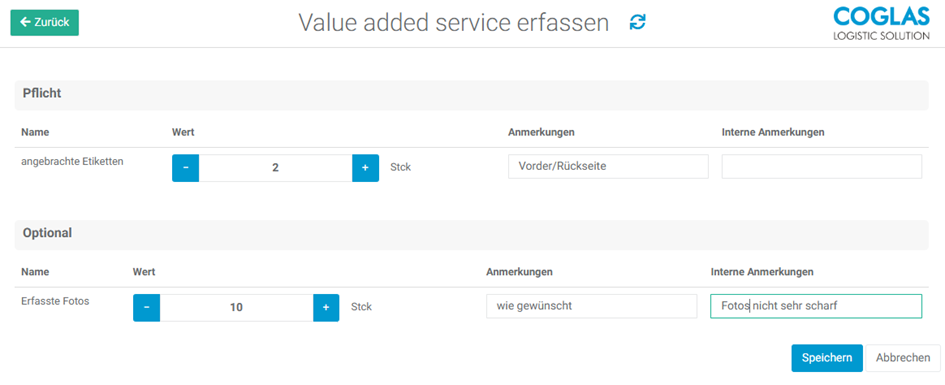Click the 'angebrachte Etiketten' row name

coord(72,161)
